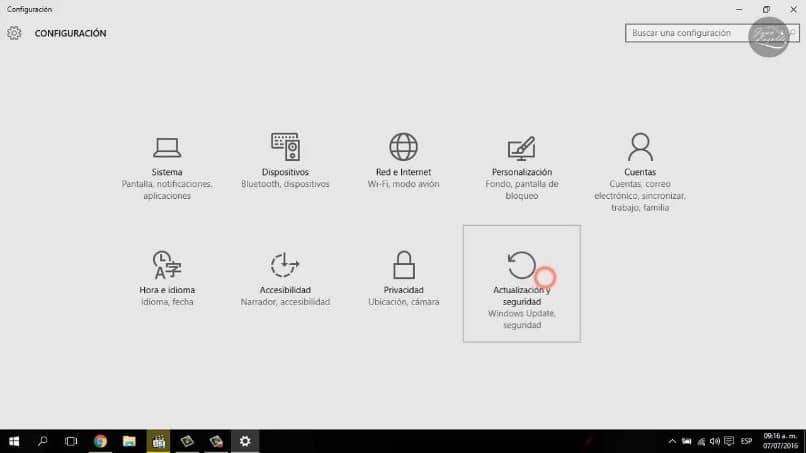Open Actualización y seguridad refresh icon

(x=521, y=265)
